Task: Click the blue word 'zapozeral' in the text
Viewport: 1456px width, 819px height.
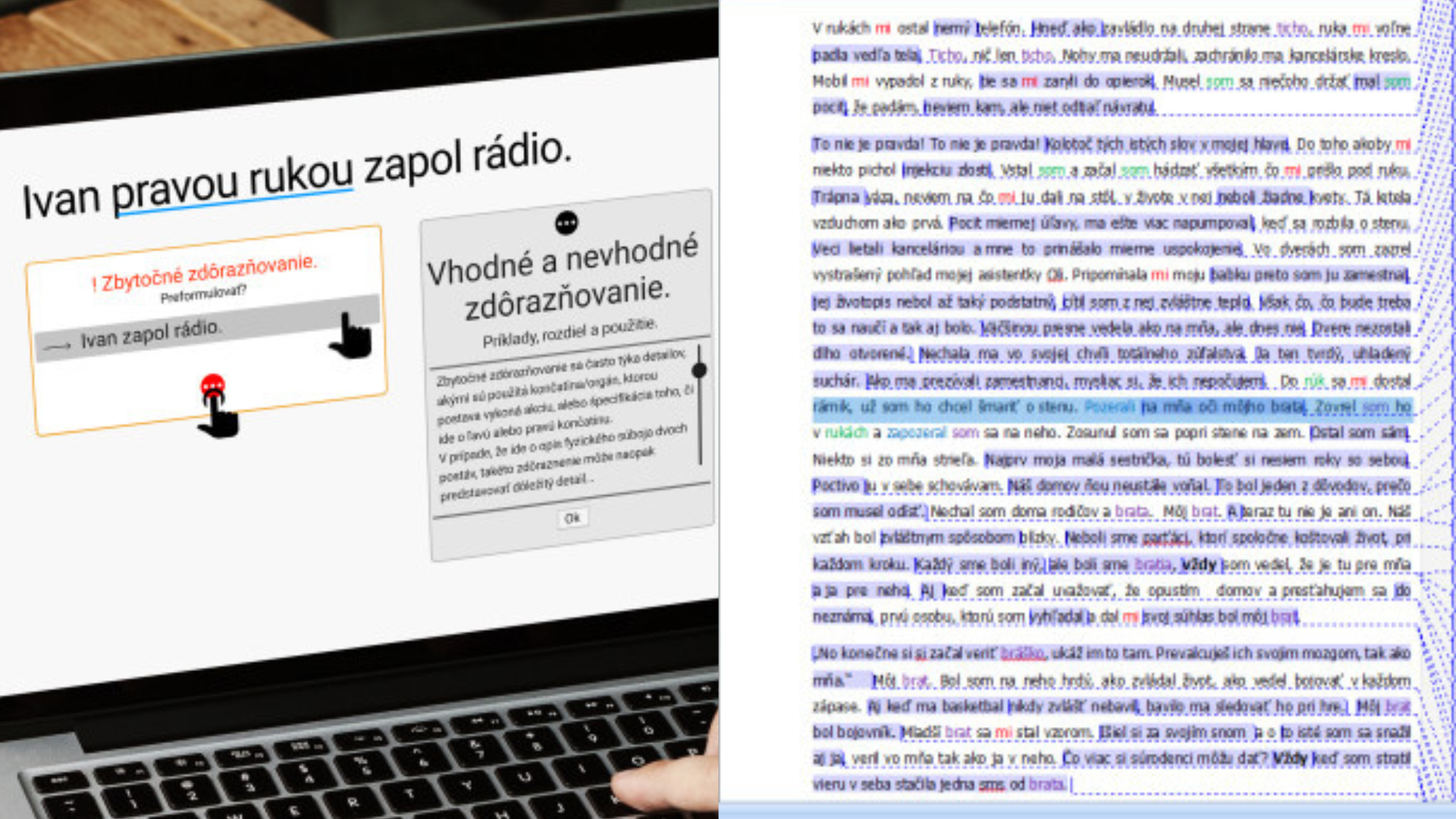Action: [916, 432]
